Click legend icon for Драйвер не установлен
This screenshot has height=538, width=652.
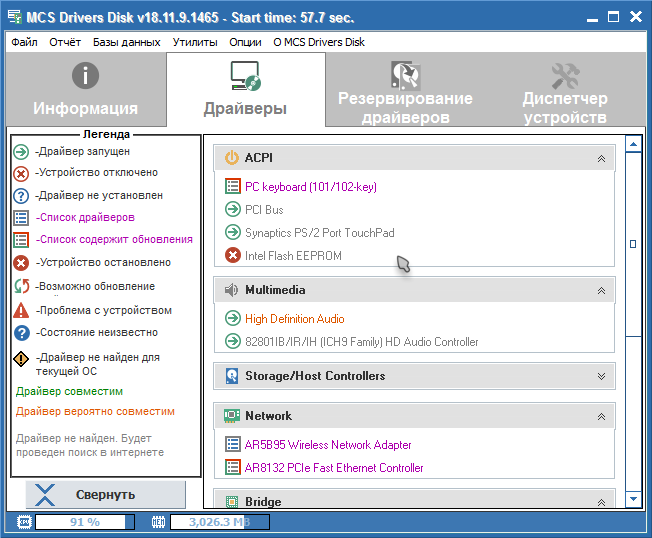tap(21, 196)
